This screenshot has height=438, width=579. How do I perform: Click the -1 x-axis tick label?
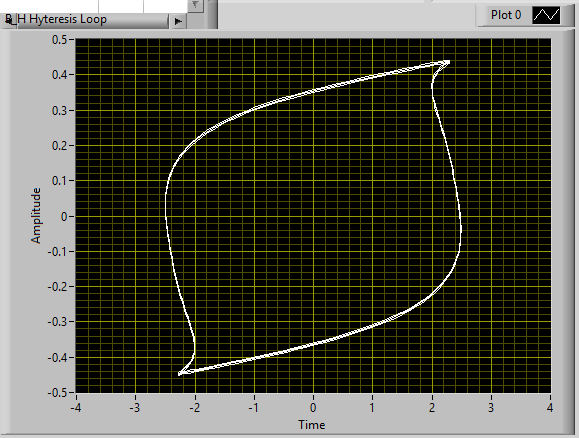pos(254,408)
